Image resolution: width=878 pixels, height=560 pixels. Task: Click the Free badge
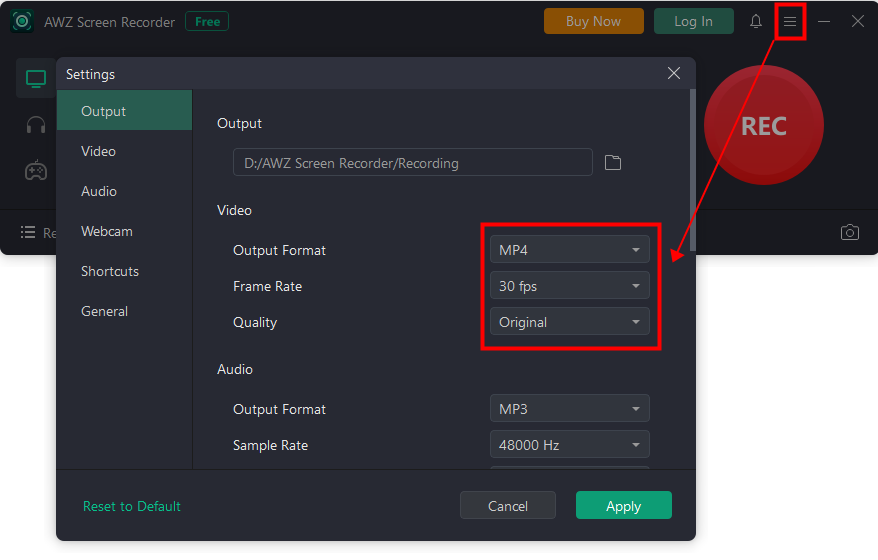click(207, 22)
